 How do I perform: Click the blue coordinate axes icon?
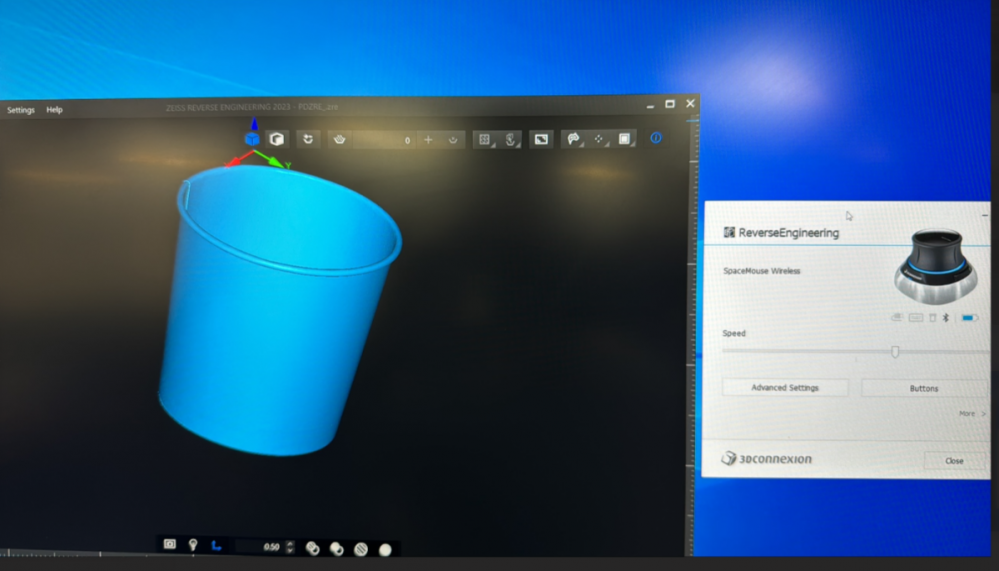coord(216,546)
